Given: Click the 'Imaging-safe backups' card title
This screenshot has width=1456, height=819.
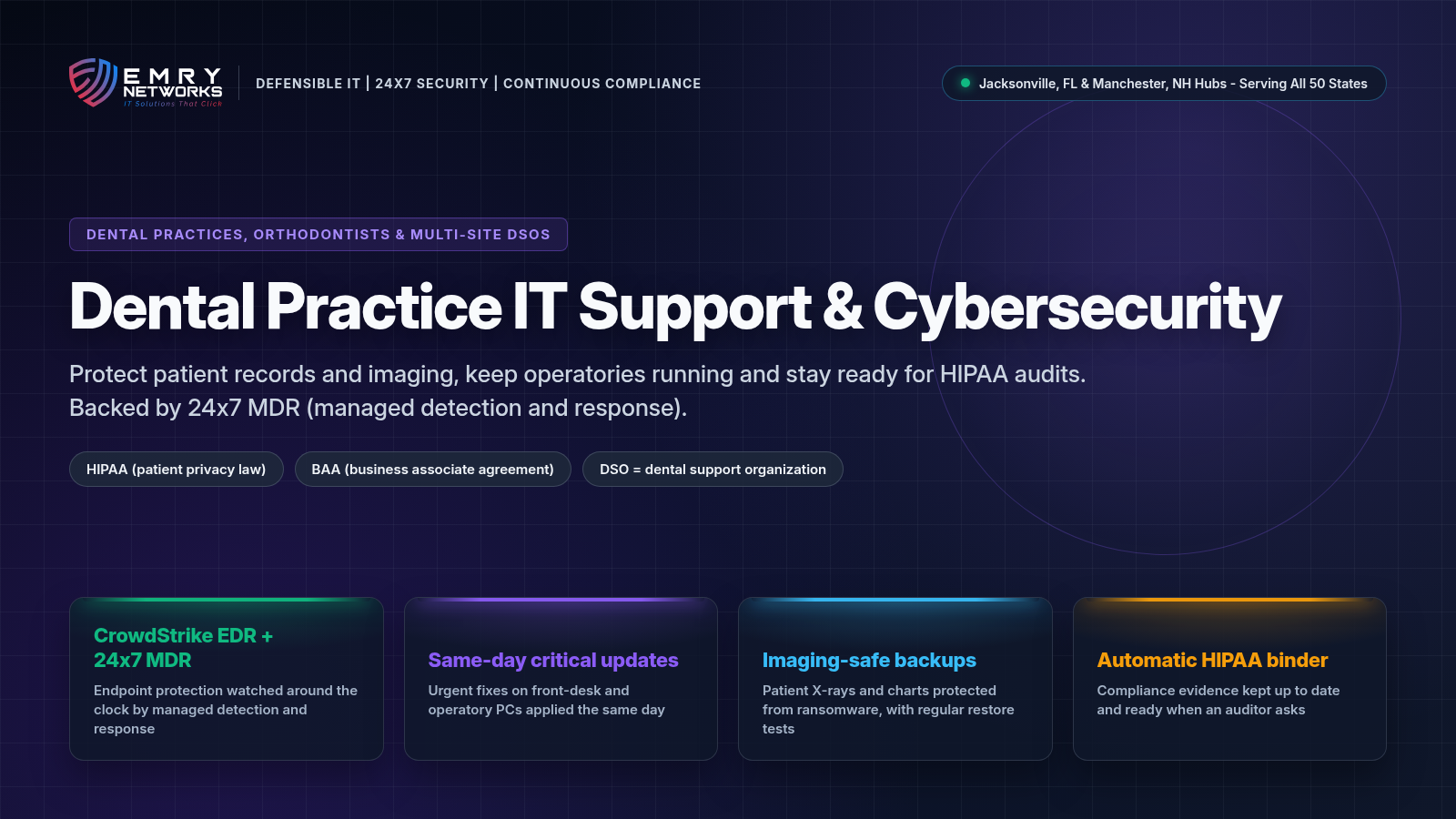Looking at the screenshot, I should pos(869,660).
